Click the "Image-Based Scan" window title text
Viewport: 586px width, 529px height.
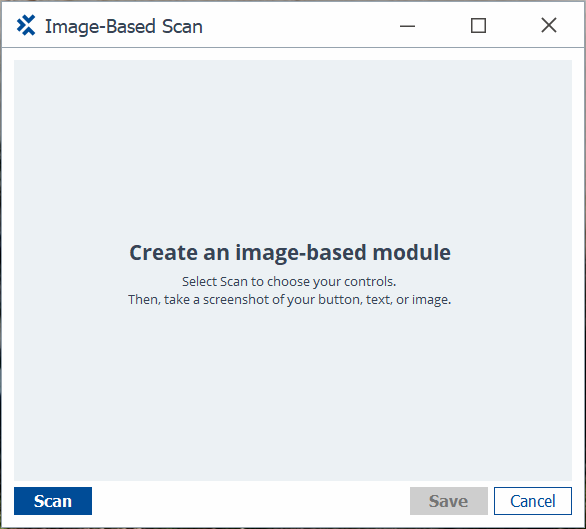click(x=124, y=27)
